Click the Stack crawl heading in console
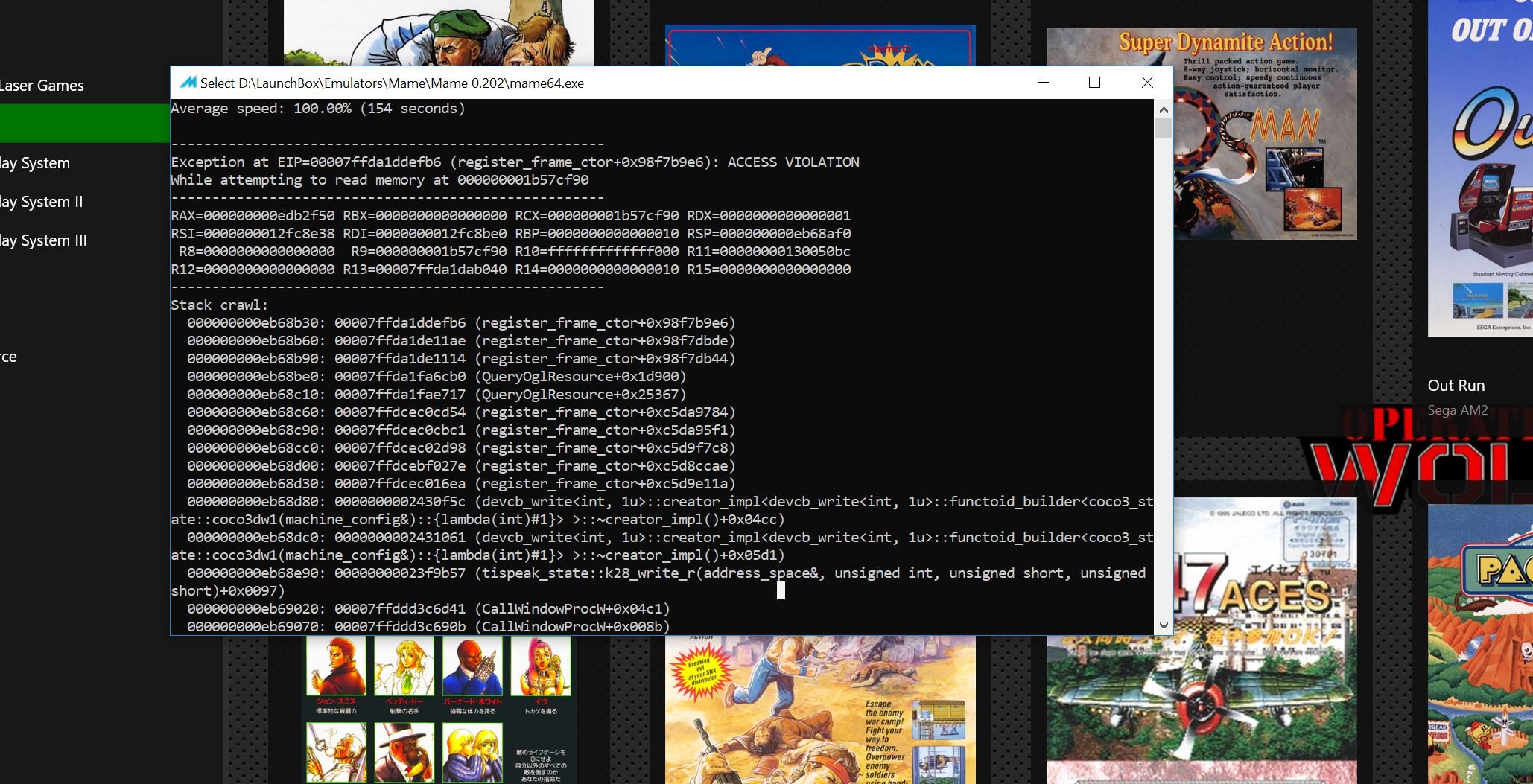The image size is (1533, 784). tap(219, 305)
